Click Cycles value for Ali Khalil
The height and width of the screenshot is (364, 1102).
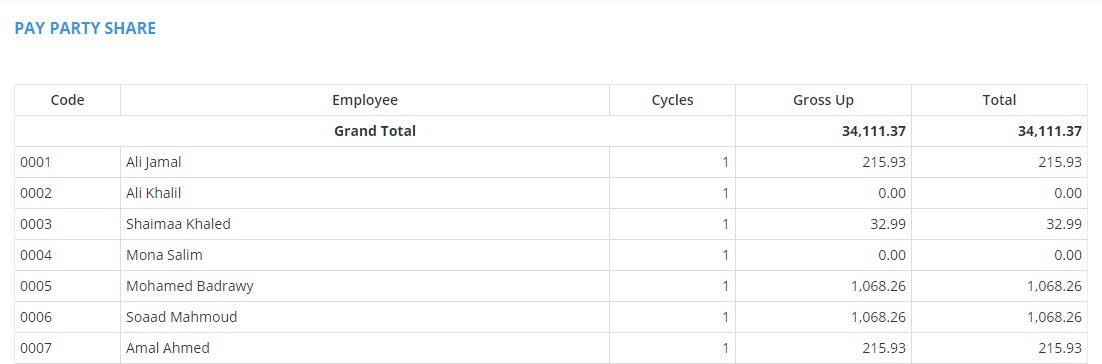[725, 193]
